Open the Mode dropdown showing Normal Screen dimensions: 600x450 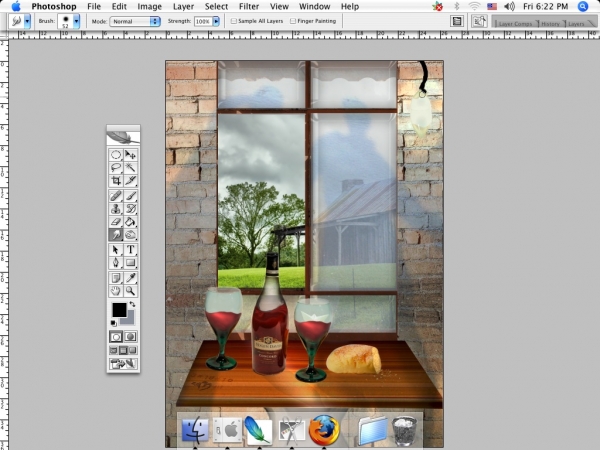click(x=135, y=21)
